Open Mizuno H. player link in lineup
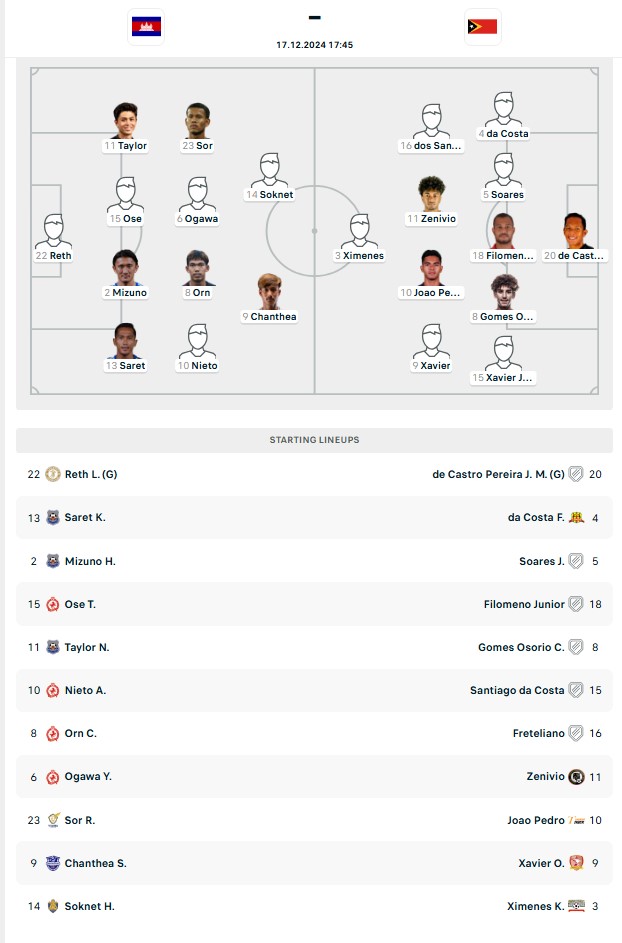 (90, 561)
